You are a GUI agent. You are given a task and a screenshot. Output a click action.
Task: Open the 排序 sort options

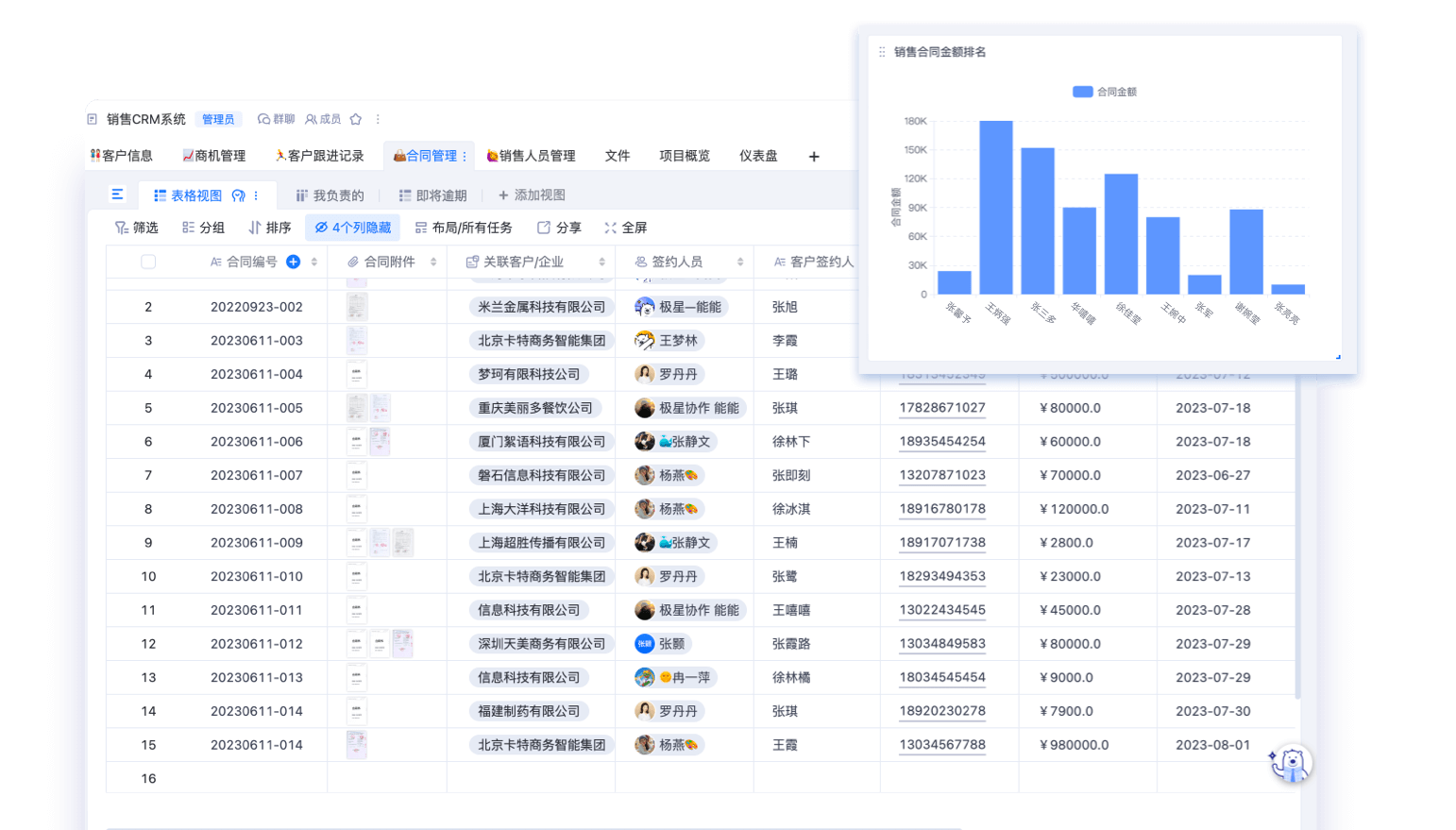(x=269, y=228)
